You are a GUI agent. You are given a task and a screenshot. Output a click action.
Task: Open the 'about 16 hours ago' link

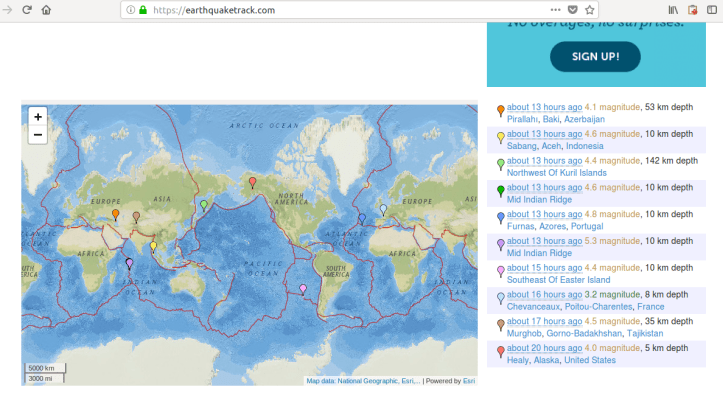(x=545, y=294)
